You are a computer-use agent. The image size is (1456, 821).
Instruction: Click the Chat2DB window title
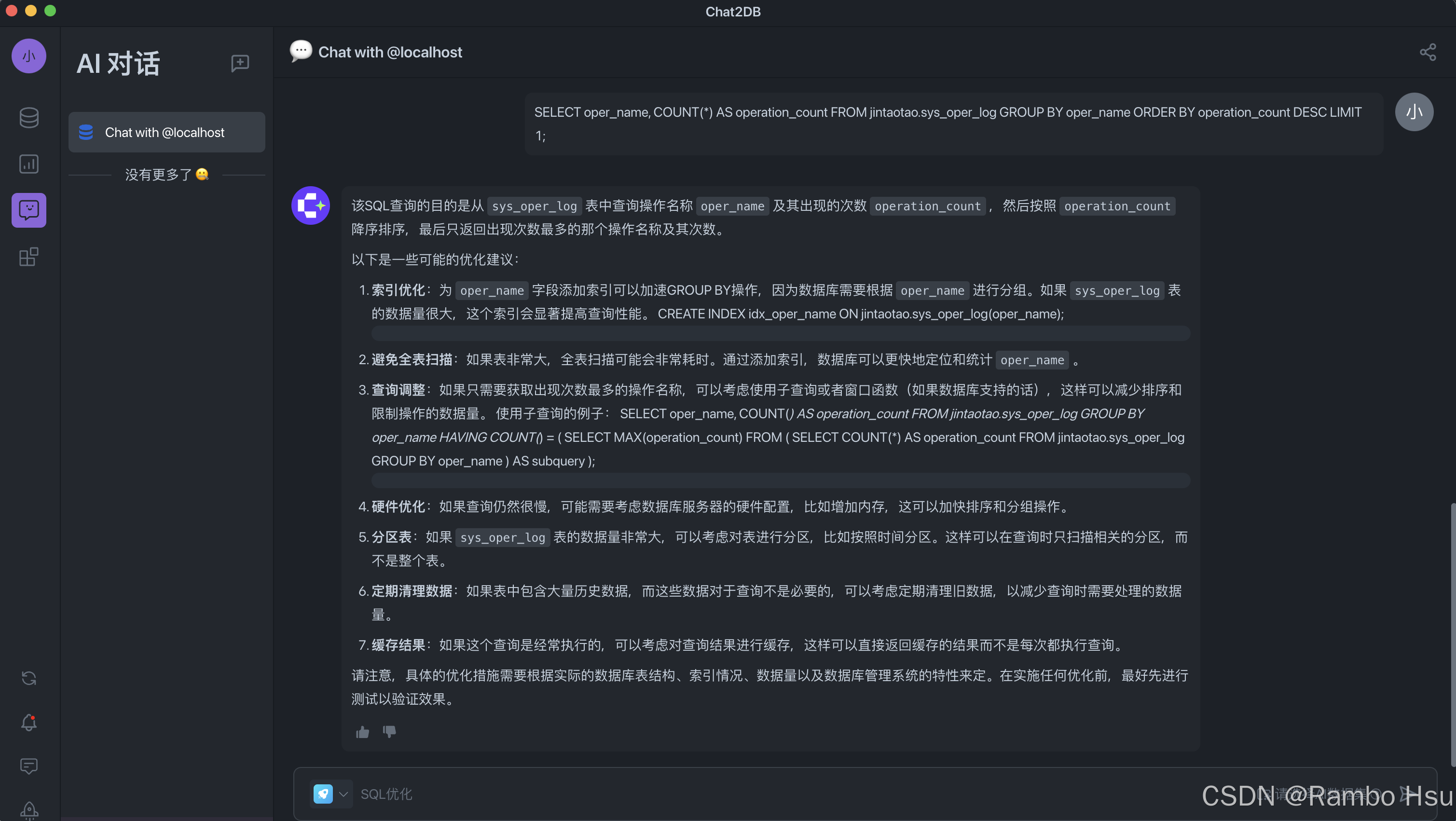733,11
